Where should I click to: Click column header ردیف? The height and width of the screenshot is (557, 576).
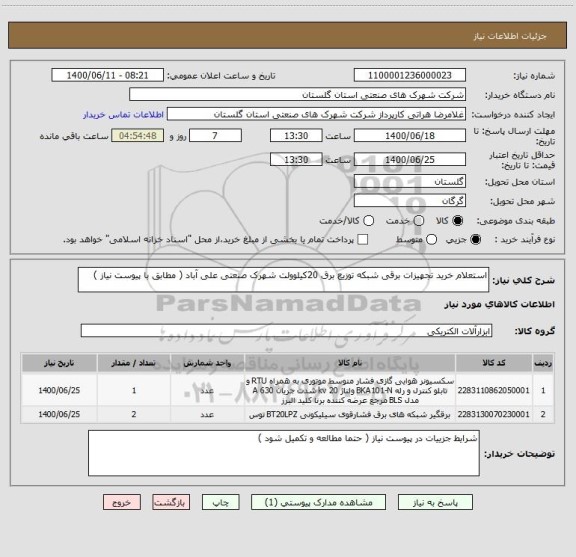543,363
